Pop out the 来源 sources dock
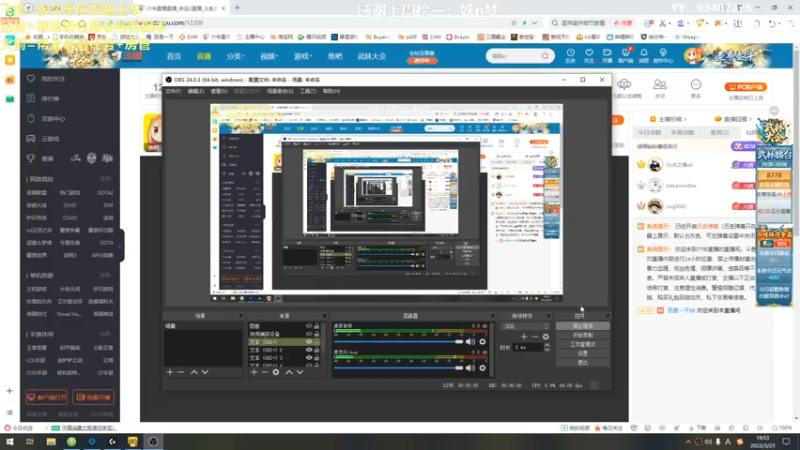This screenshot has height=450, width=800. pos(324,316)
